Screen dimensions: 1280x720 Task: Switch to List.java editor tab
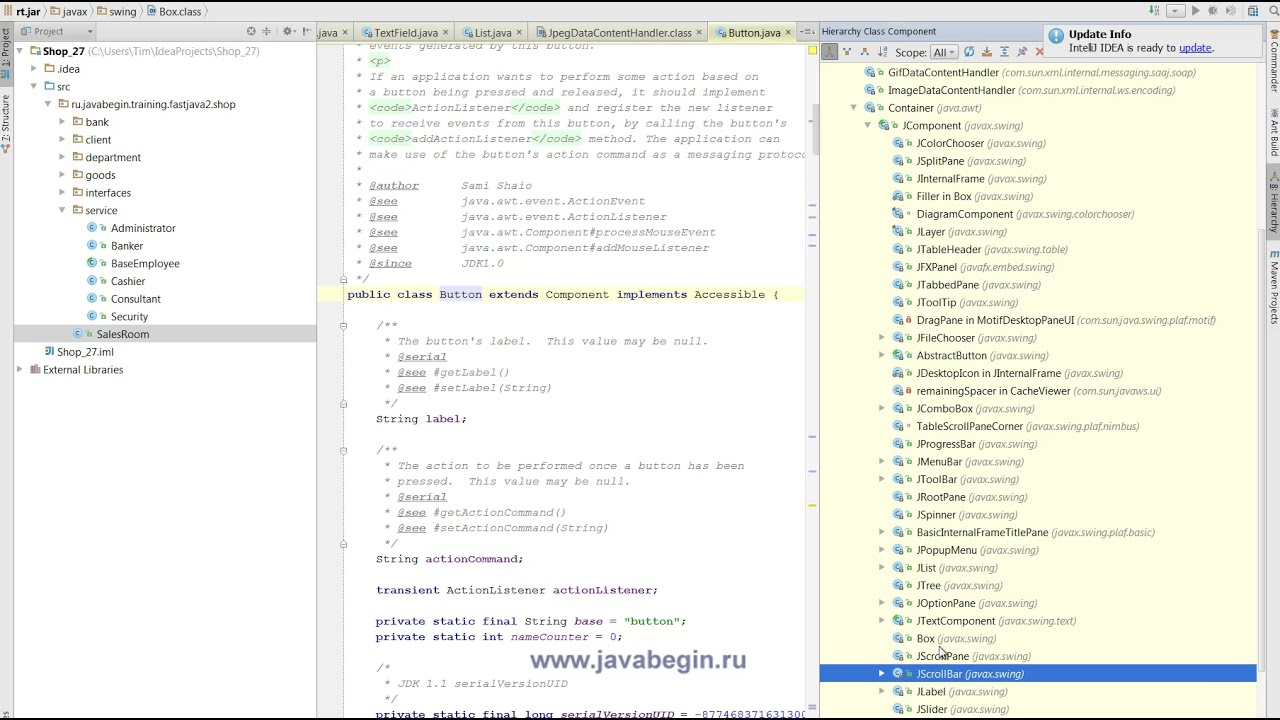point(493,32)
